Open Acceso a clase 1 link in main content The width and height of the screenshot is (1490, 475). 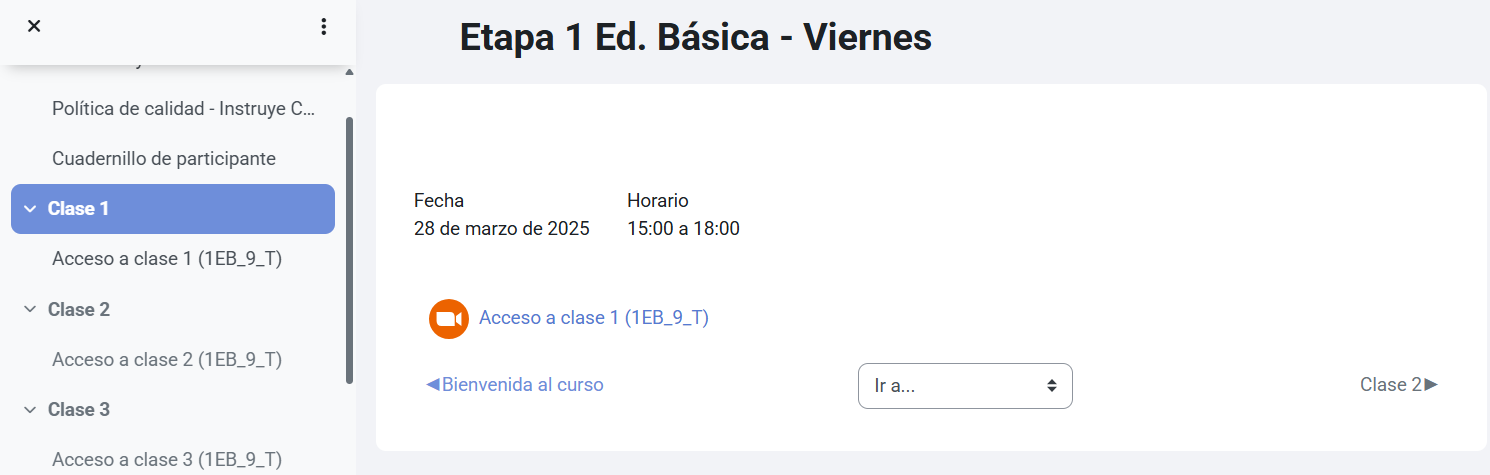[x=594, y=318]
